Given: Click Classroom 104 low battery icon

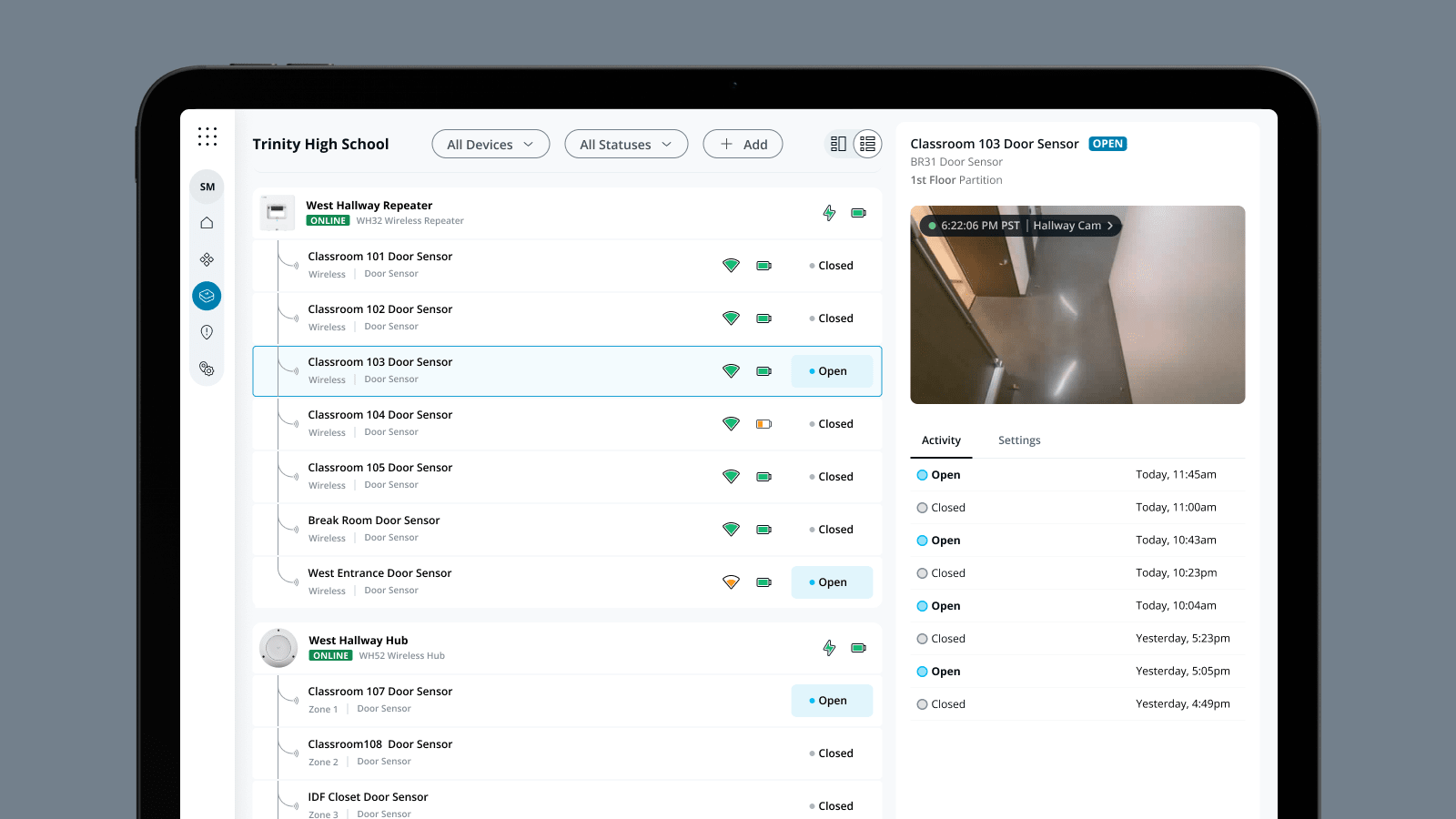Looking at the screenshot, I should pos(764,424).
